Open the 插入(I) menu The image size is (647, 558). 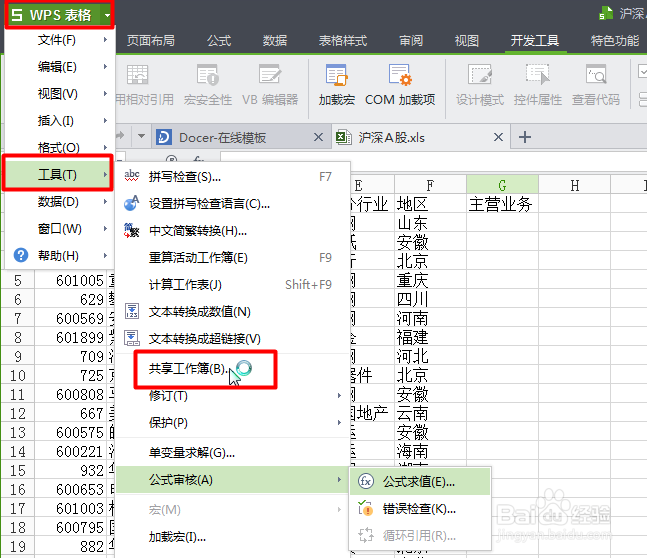coord(59,121)
